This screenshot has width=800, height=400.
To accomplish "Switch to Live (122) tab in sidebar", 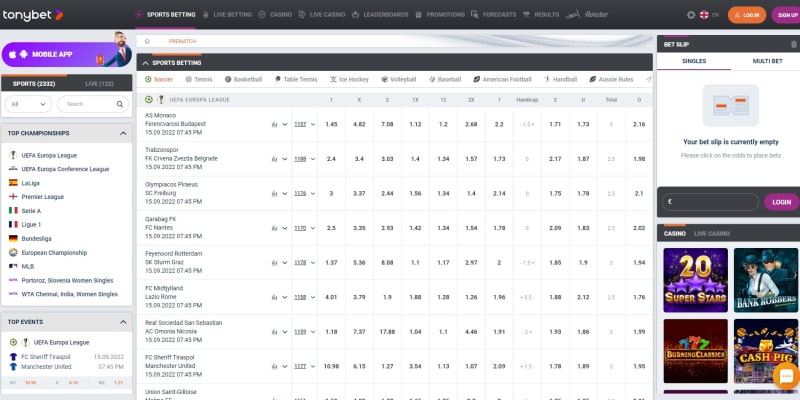I will pyautogui.click(x=99, y=83).
